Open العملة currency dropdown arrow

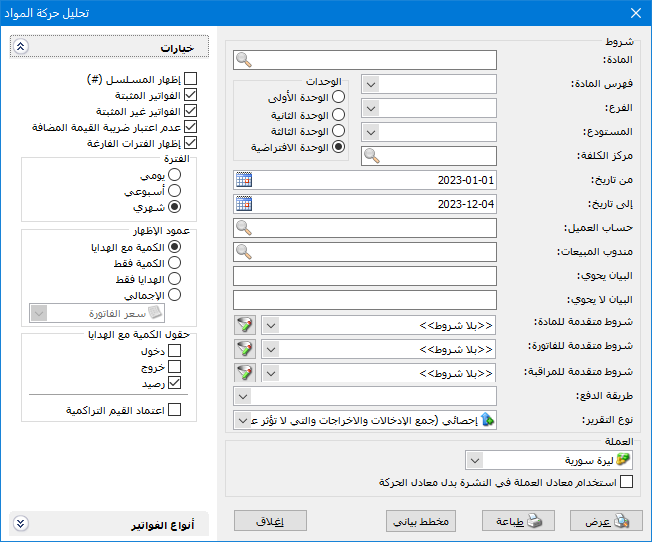pos(475,460)
